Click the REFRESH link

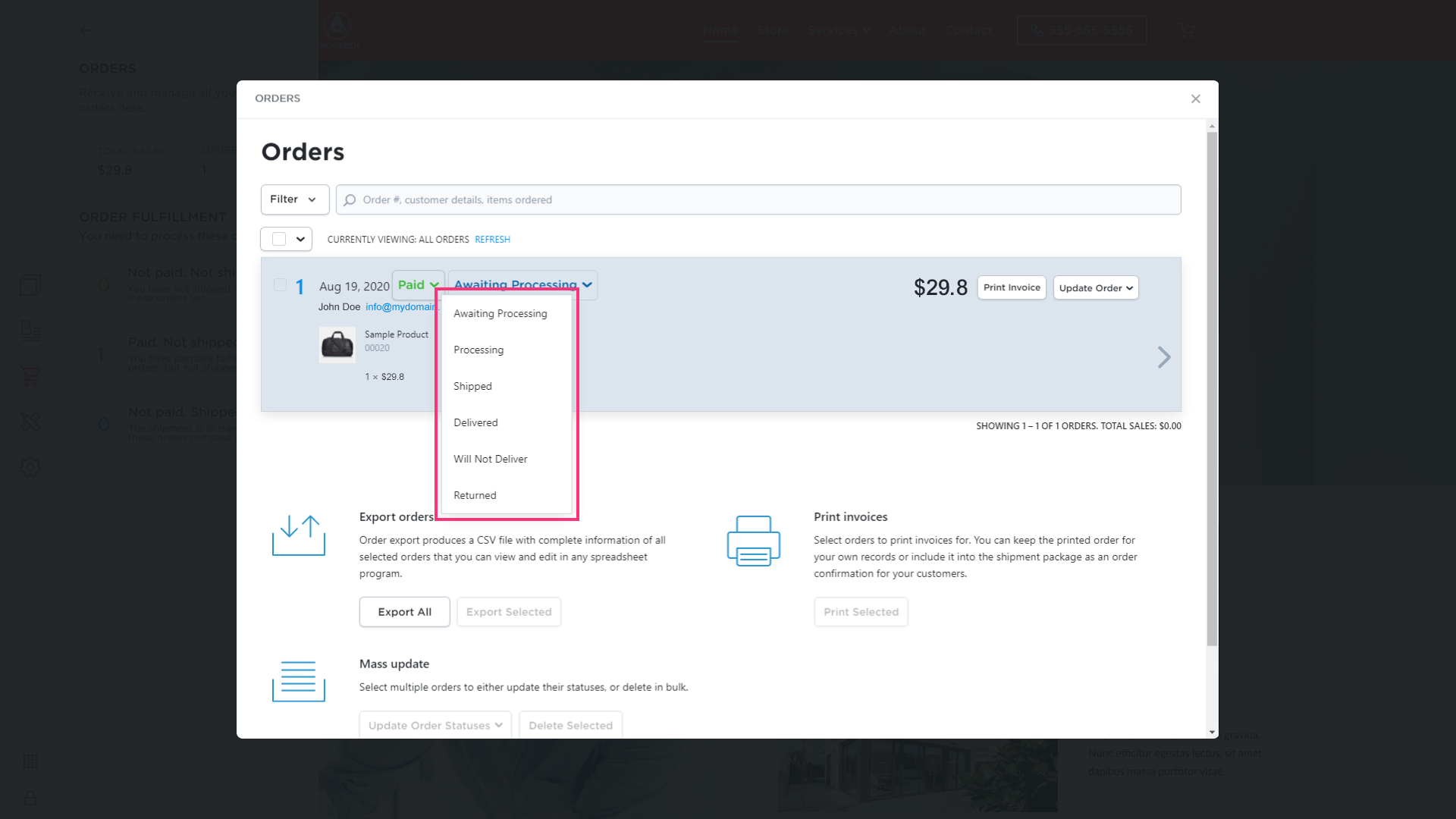(492, 240)
